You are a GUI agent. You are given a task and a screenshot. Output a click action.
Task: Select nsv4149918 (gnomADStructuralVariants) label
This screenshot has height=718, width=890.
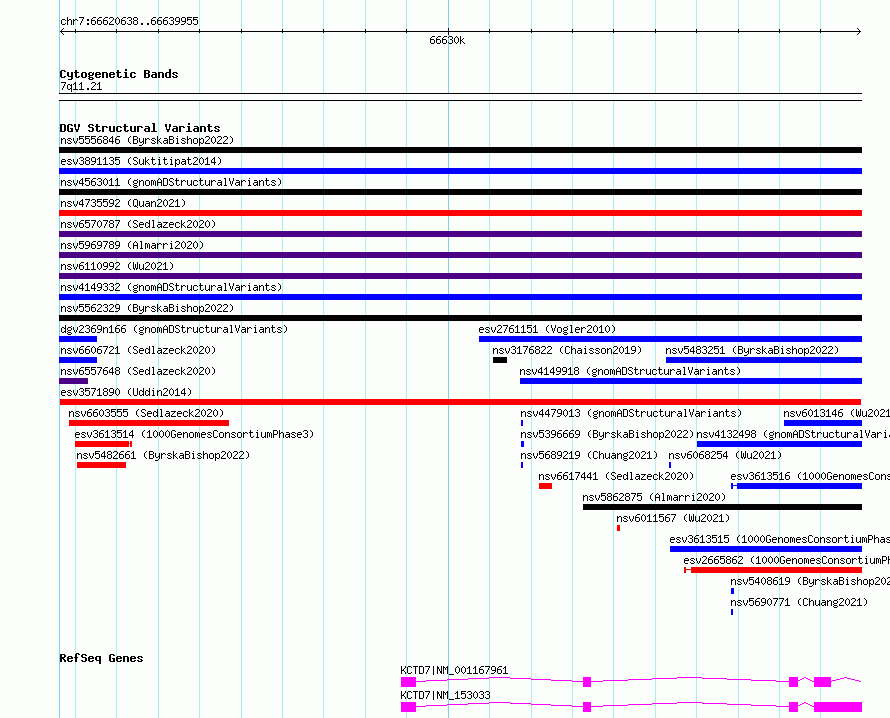click(630, 371)
